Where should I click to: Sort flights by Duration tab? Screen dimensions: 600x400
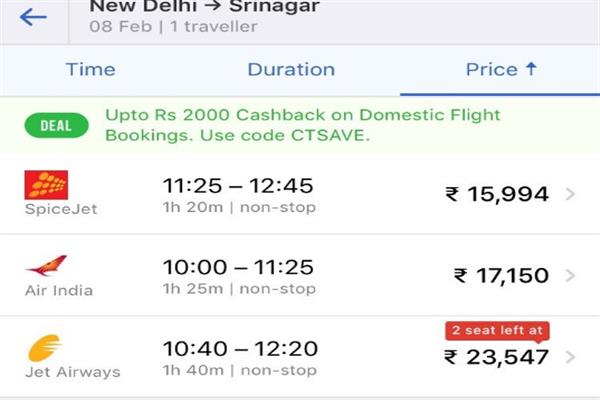tap(291, 70)
